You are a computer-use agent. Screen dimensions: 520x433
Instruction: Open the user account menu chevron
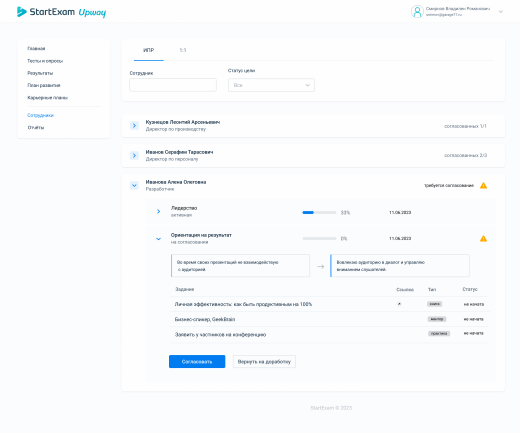point(501,12)
